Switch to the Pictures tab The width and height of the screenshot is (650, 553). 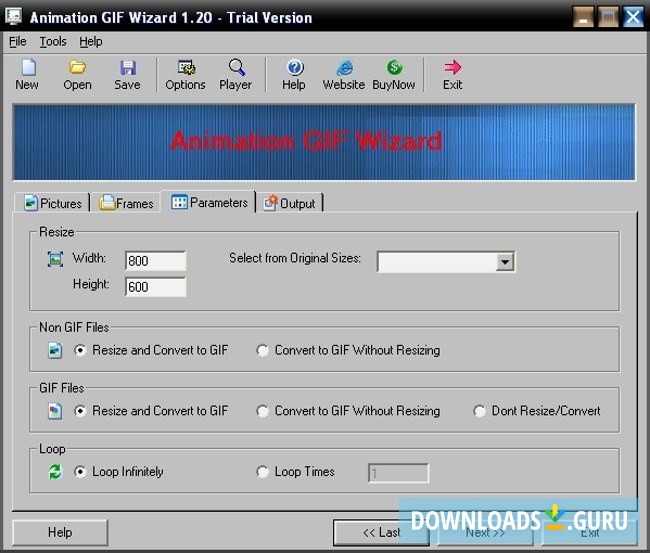52,203
